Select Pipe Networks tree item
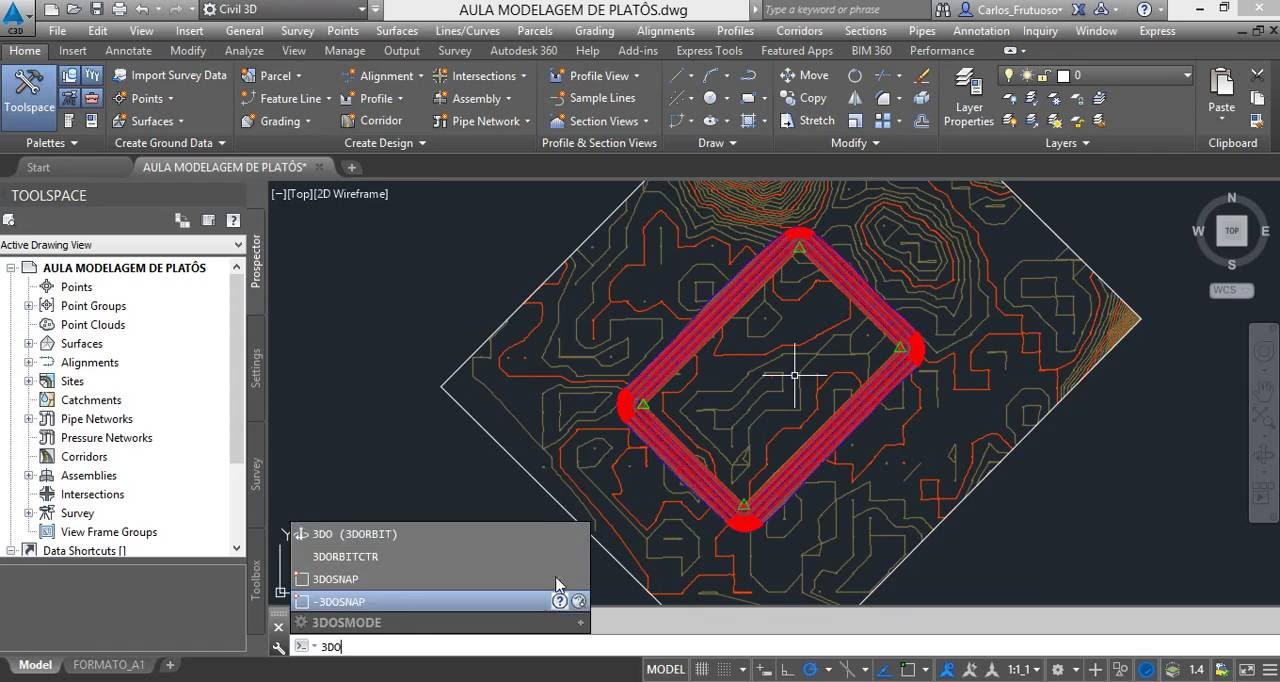This screenshot has width=1280, height=682. click(96, 419)
